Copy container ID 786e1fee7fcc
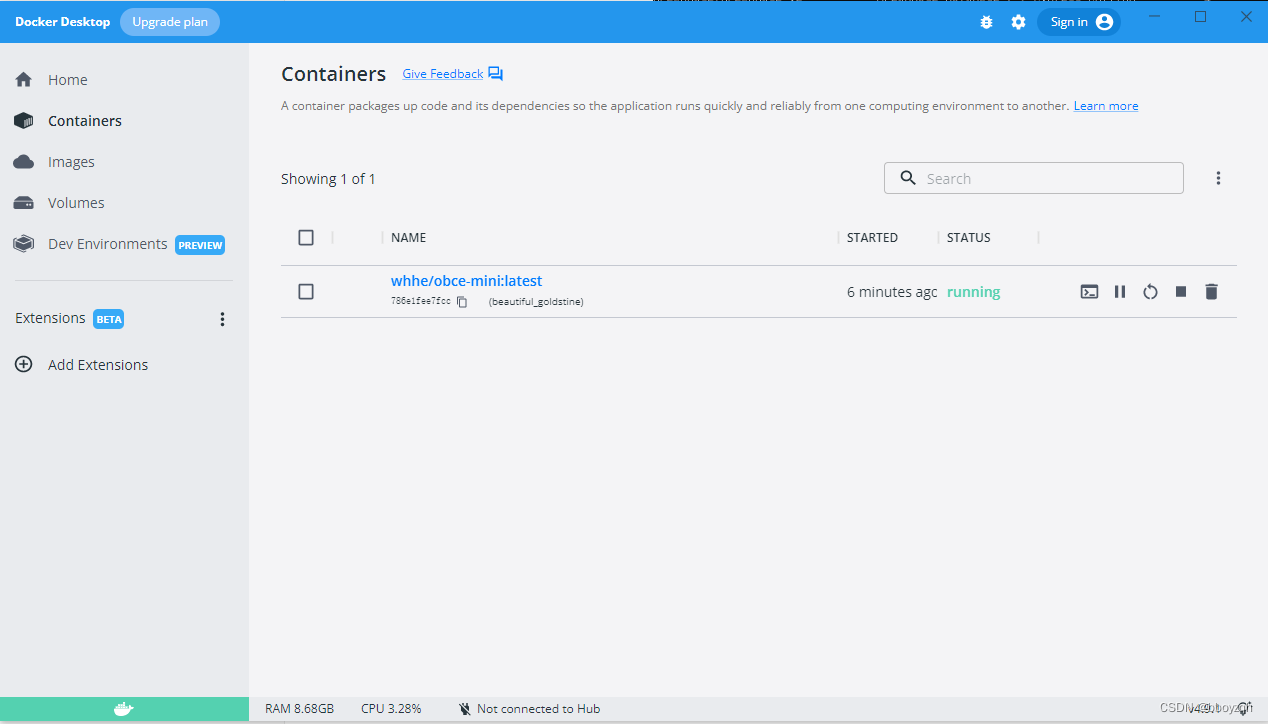The width and height of the screenshot is (1268, 724). 462,301
